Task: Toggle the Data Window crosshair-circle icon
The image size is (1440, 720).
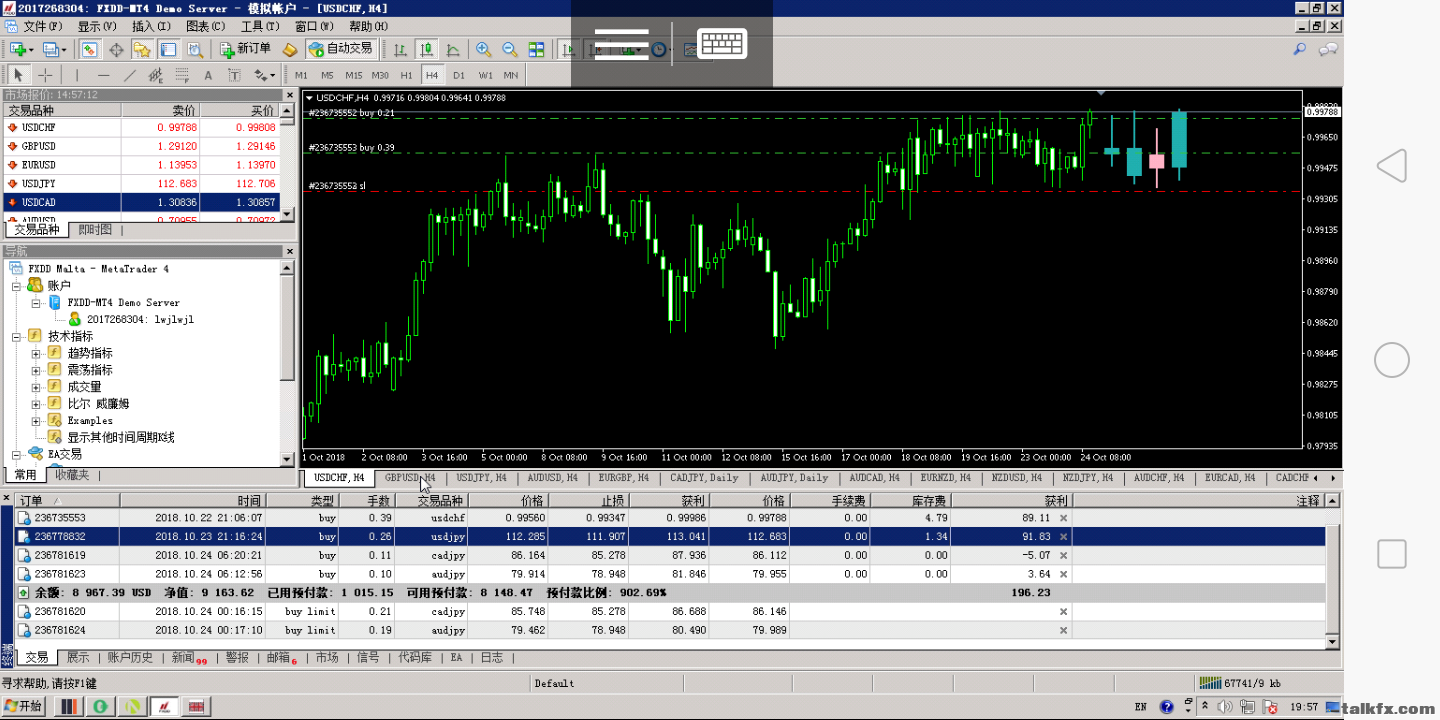Action: (x=116, y=49)
